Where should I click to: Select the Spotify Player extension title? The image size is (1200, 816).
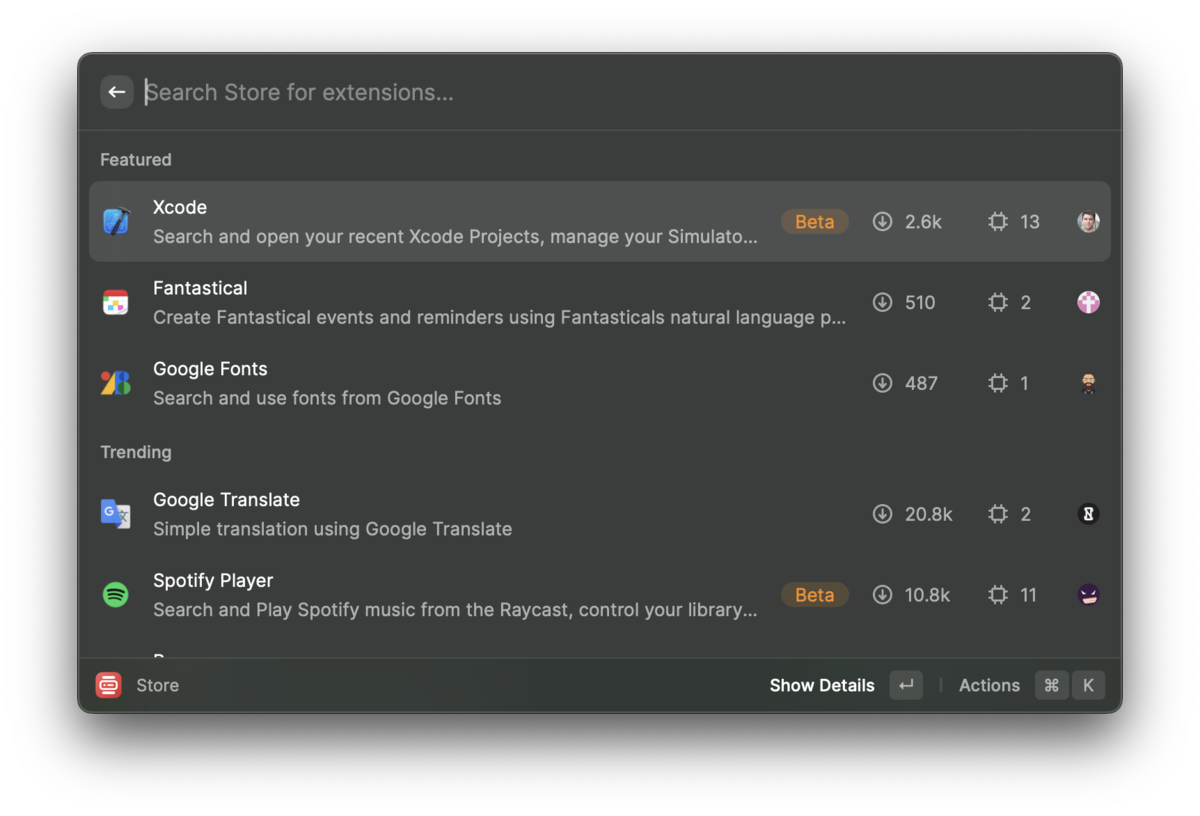(x=213, y=581)
